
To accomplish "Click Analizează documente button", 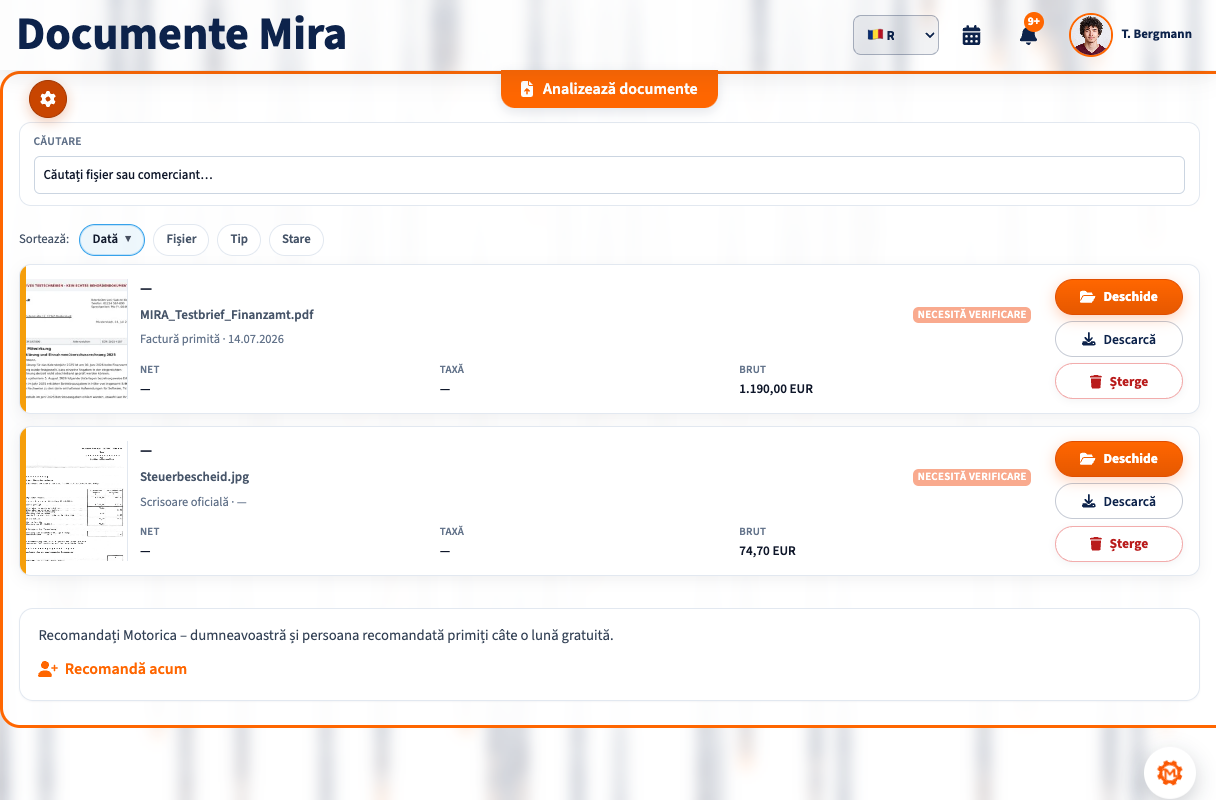I will (610, 89).
